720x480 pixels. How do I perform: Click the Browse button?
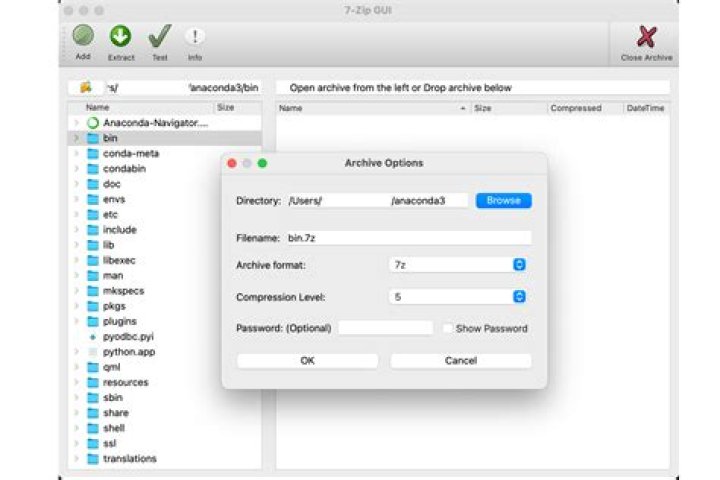coord(504,200)
